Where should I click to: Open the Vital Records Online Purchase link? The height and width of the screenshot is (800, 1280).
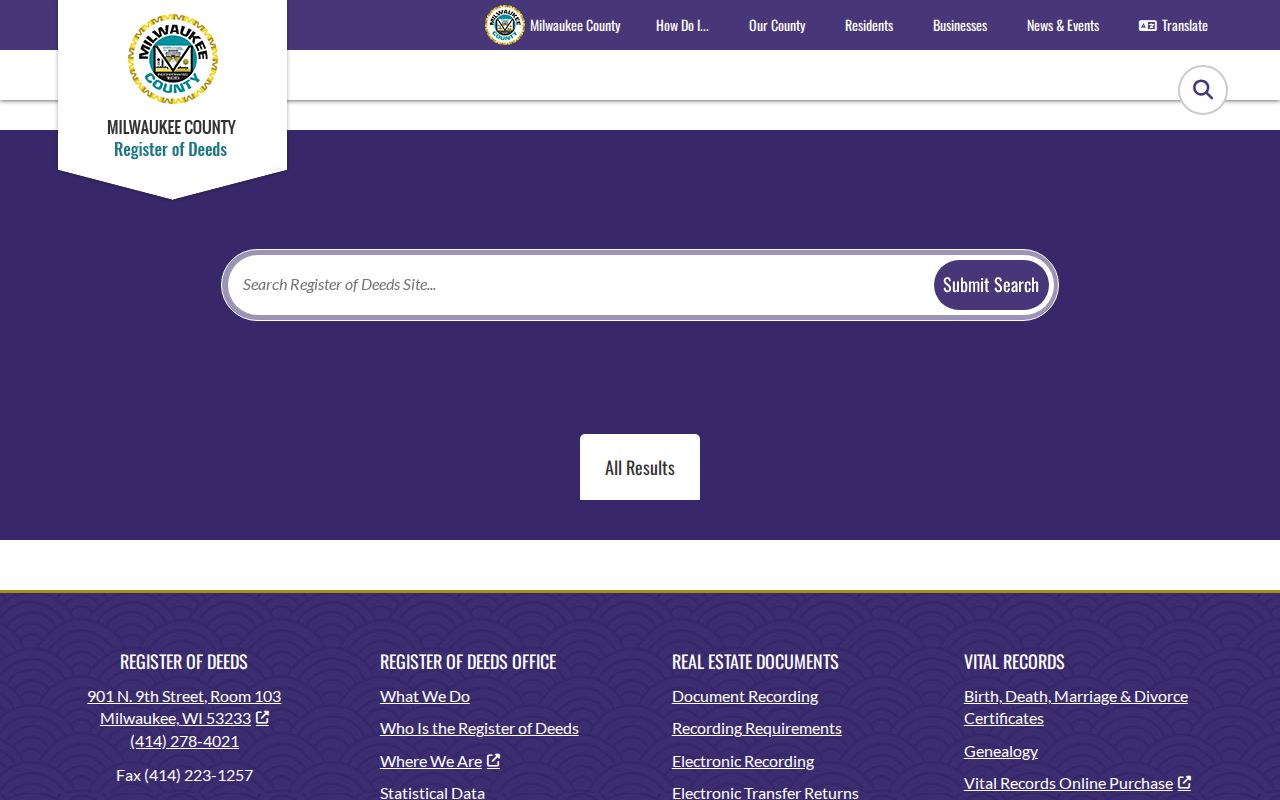[x=1068, y=783]
